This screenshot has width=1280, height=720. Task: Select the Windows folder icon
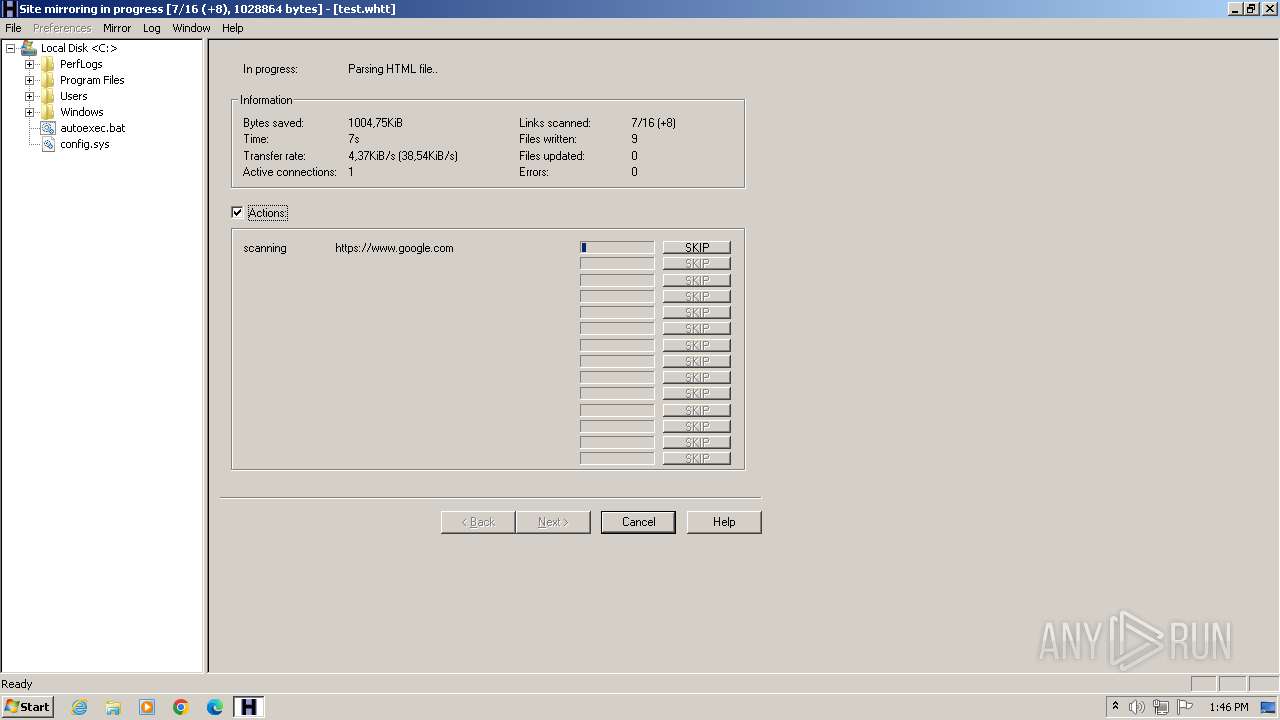point(47,112)
